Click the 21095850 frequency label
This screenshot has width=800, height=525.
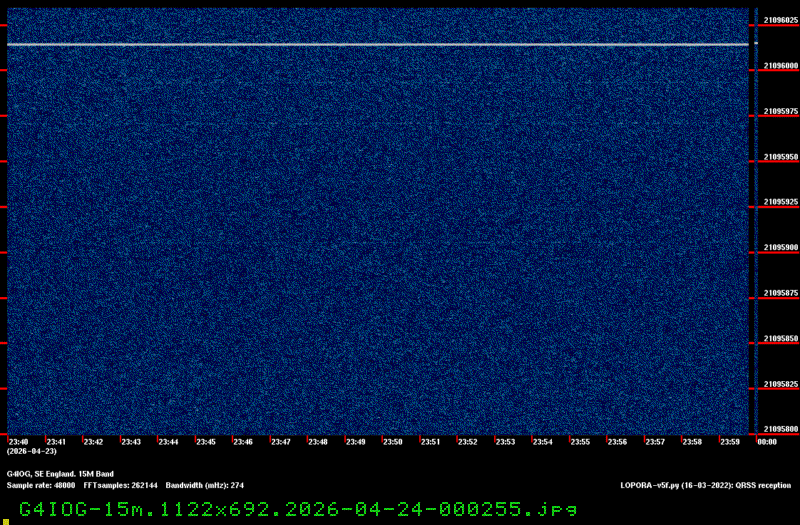tap(780, 339)
